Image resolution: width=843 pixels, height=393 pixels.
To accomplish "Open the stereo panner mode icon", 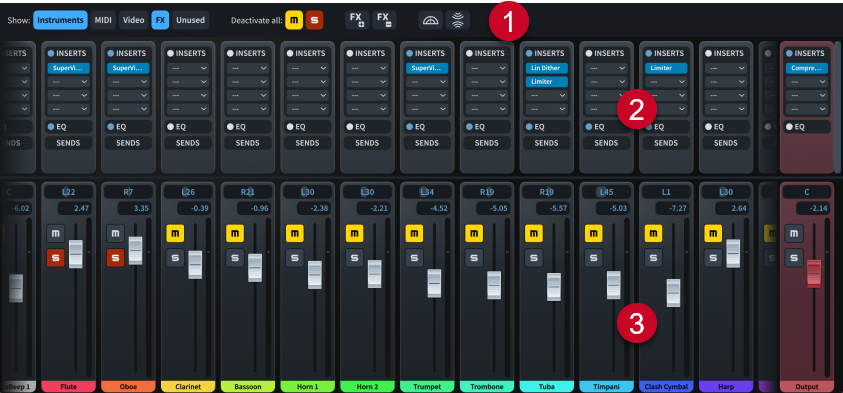I will [x=431, y=20].
